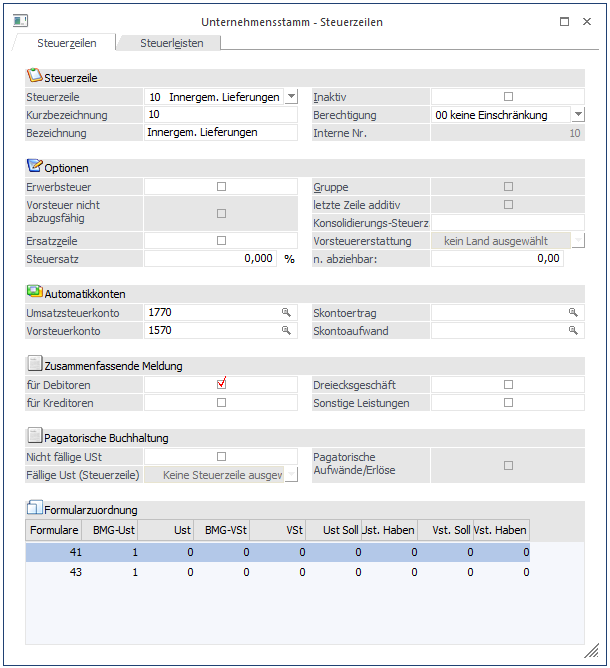Tick the Erwerbsteuer checkbox
The image size is (610, 668).
tap(222, 187)
